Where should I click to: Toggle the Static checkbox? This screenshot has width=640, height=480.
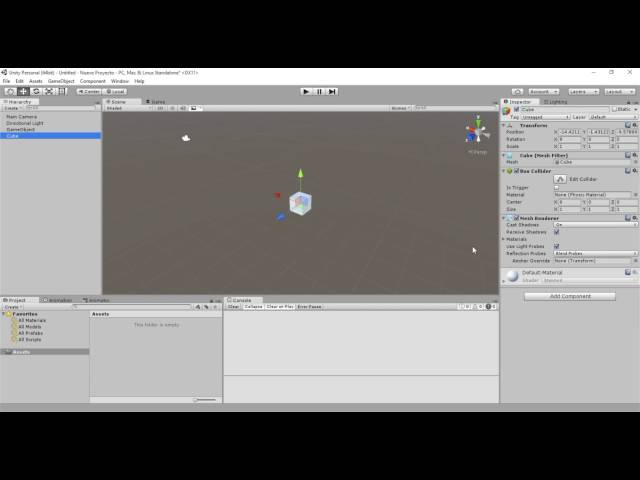(614, 109)
